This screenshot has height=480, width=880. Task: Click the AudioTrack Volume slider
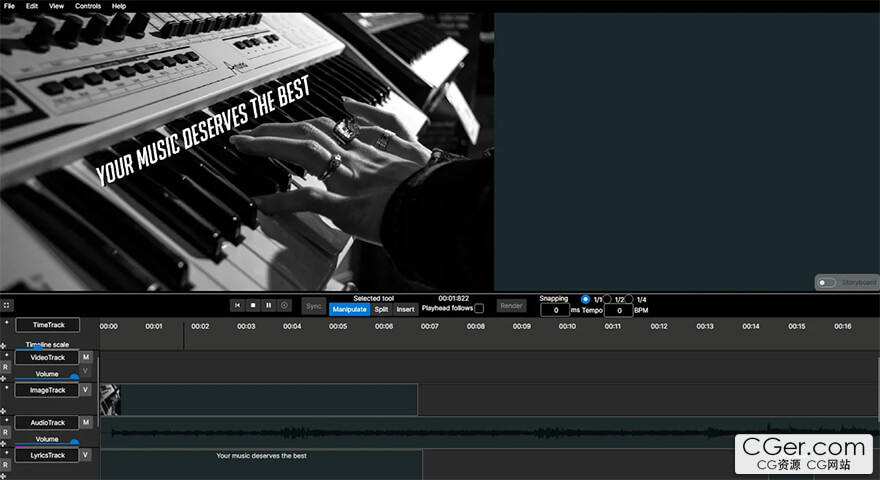(47, 443)
